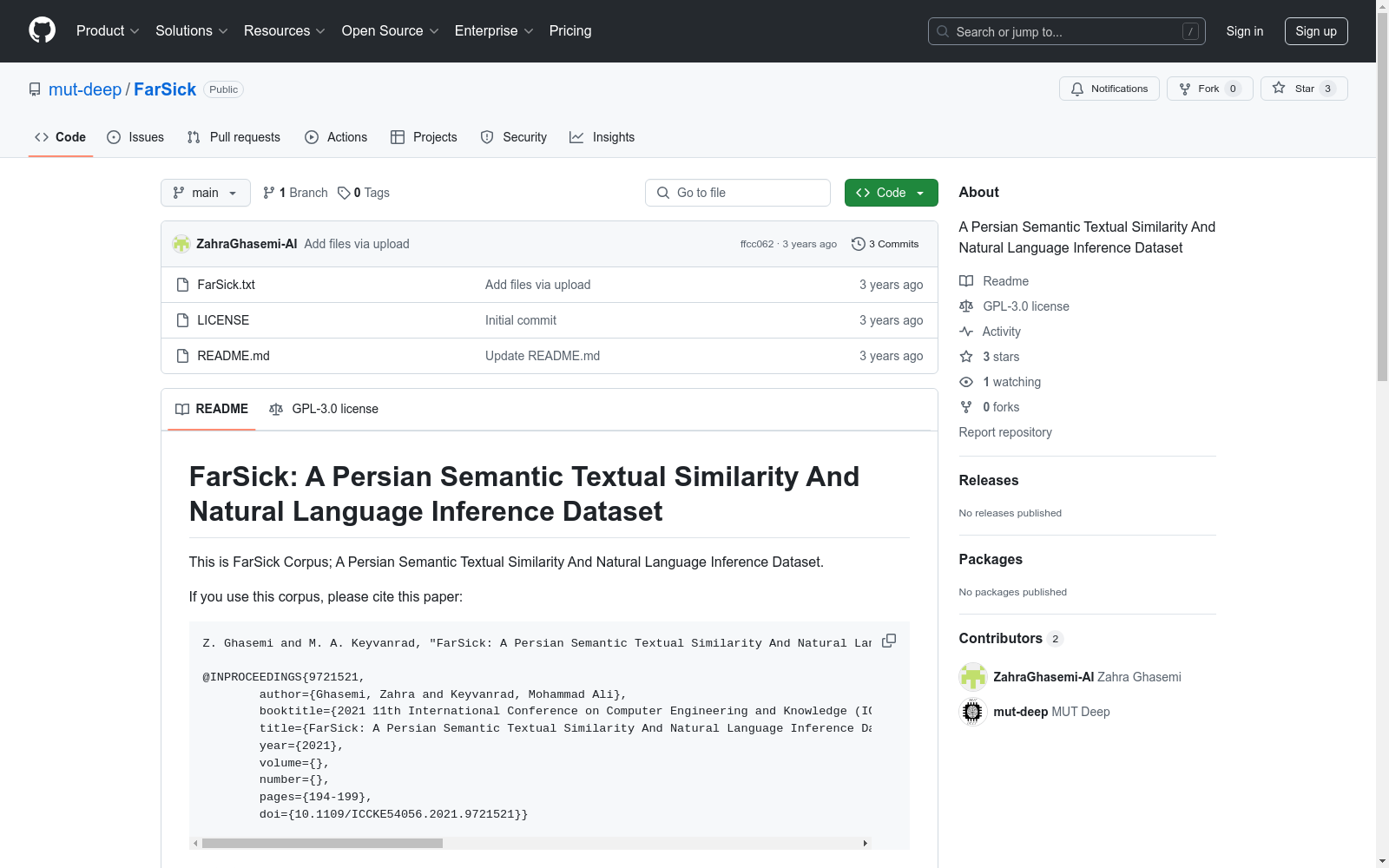Image resolution: width=1389 pixels, height=868 pixels.
Task: Open the Pricing page
Action: pyautogui.click(x=570, y=31)
